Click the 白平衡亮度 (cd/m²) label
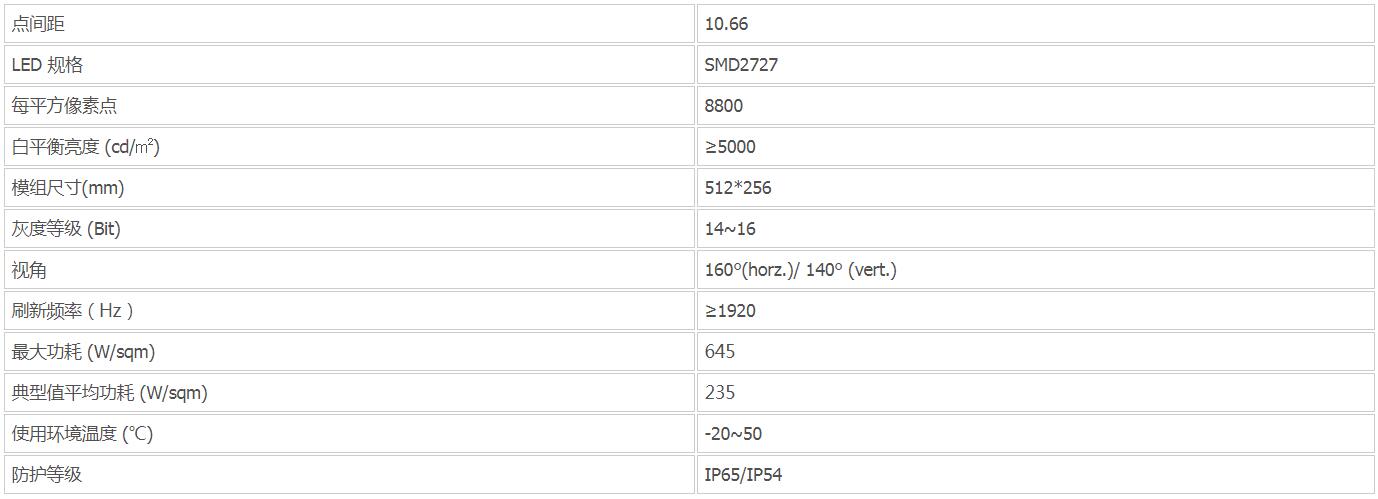The height and width of the screenshot is (499, 1378). pyautogui.click(x=86, y=147)
